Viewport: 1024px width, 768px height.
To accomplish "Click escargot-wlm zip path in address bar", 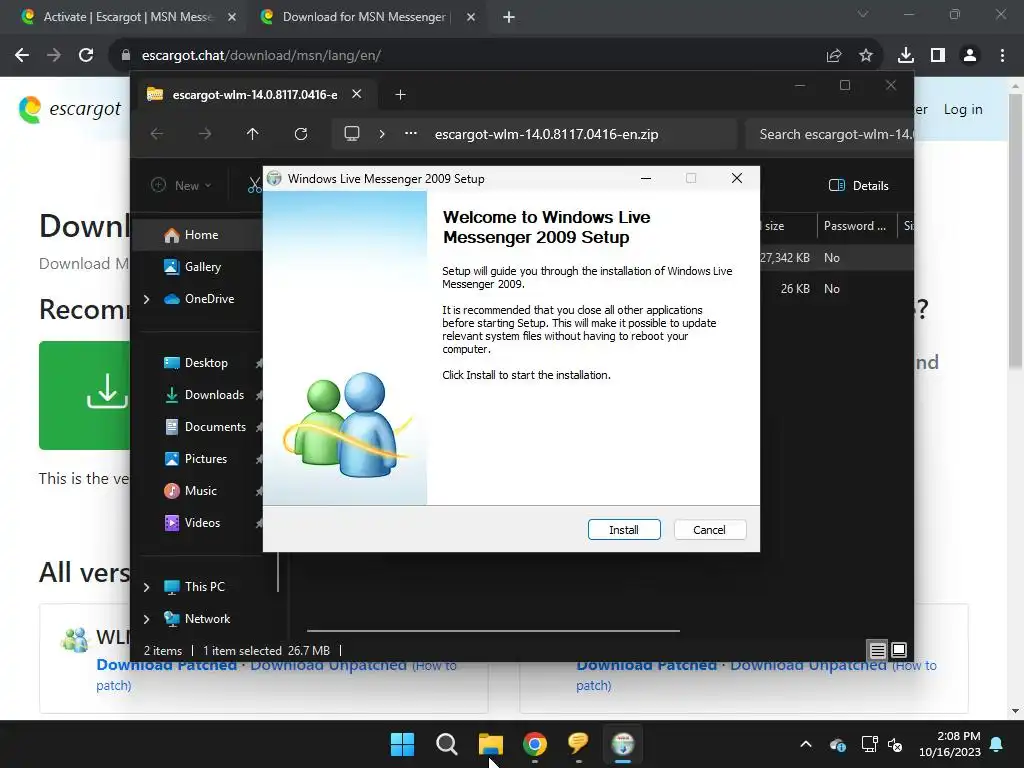I will point(547,135).
